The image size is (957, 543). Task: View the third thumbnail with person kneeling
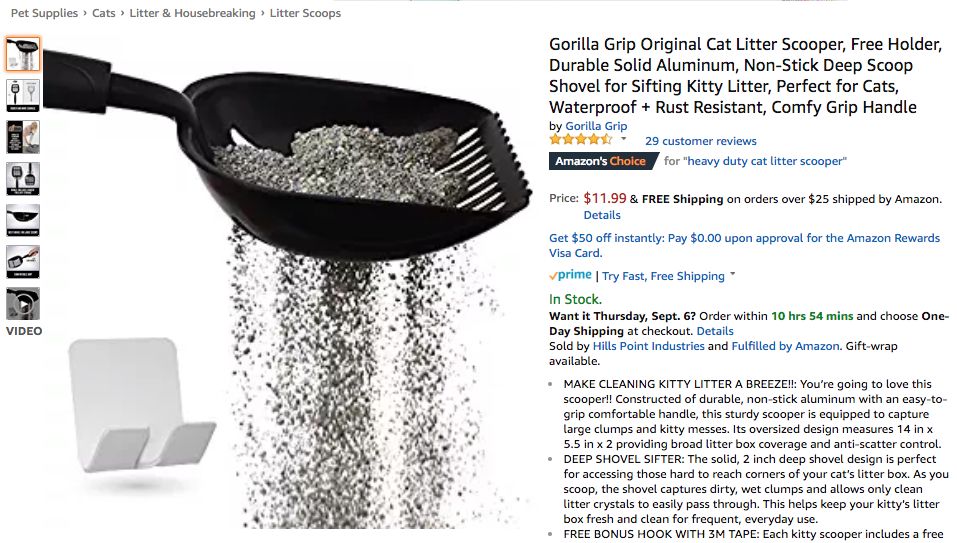click(23, 137)
